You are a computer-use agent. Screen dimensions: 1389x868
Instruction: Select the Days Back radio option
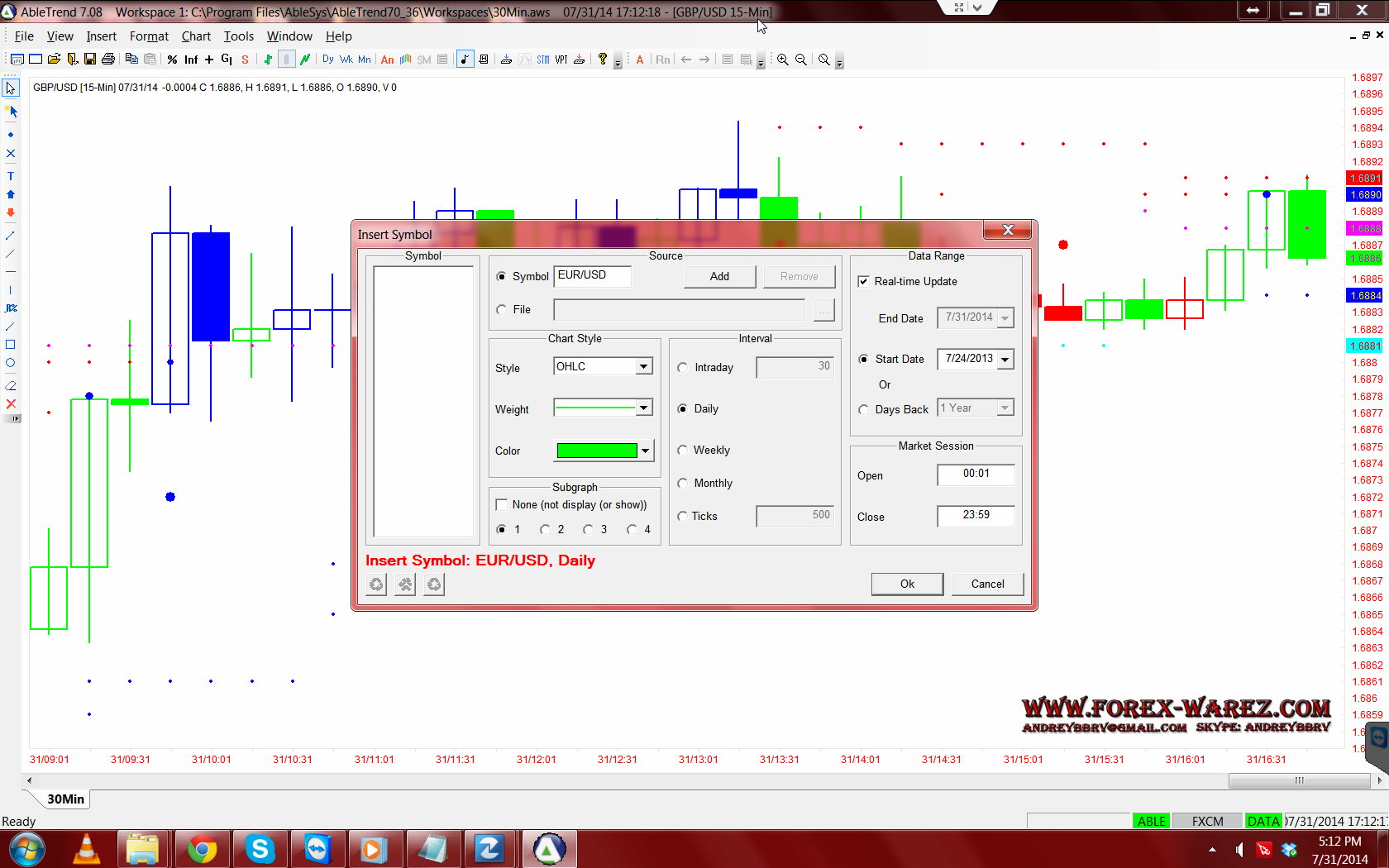[x=864, y=409]
